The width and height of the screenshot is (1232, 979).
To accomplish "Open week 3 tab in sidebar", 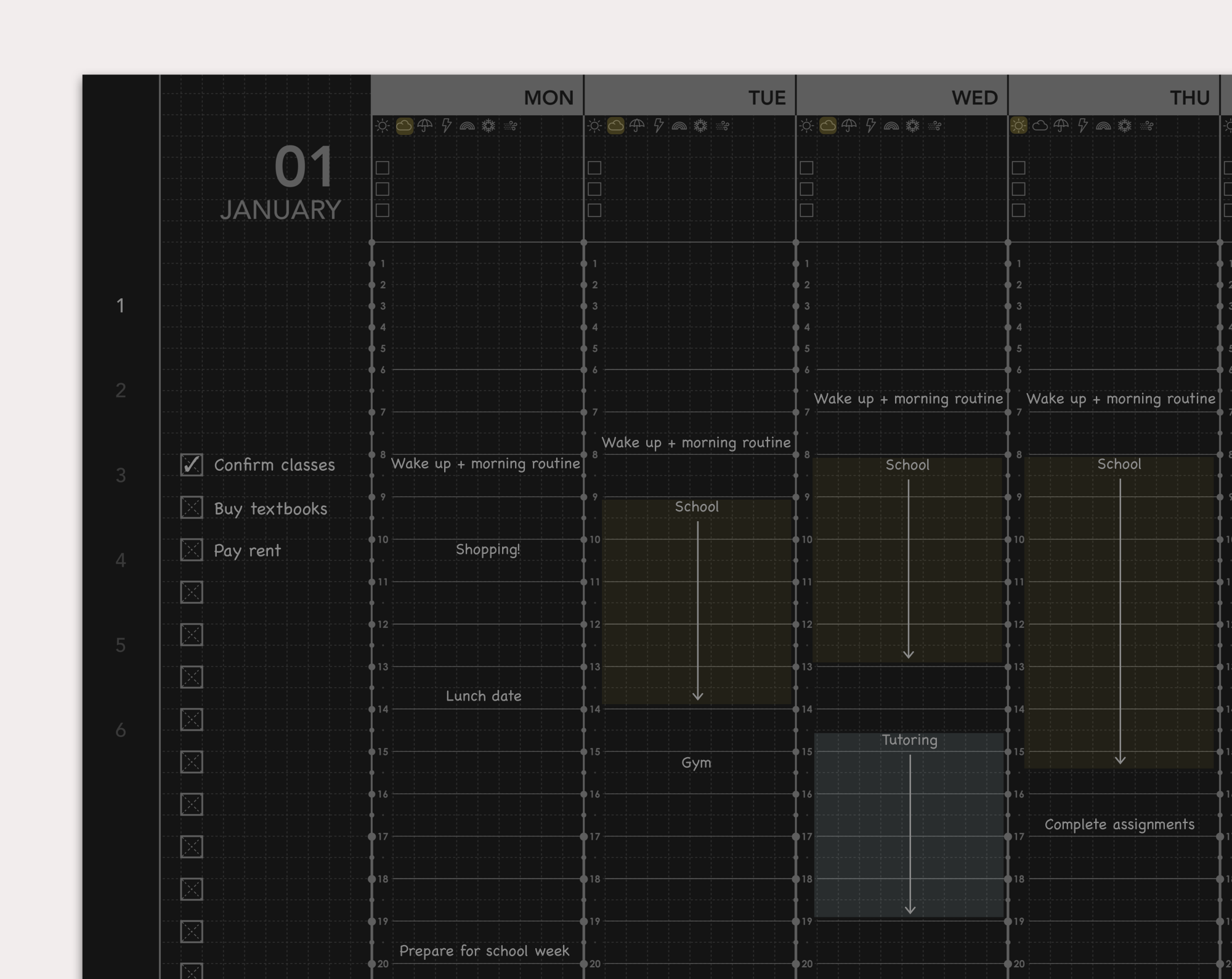I will tap(121, 476).
